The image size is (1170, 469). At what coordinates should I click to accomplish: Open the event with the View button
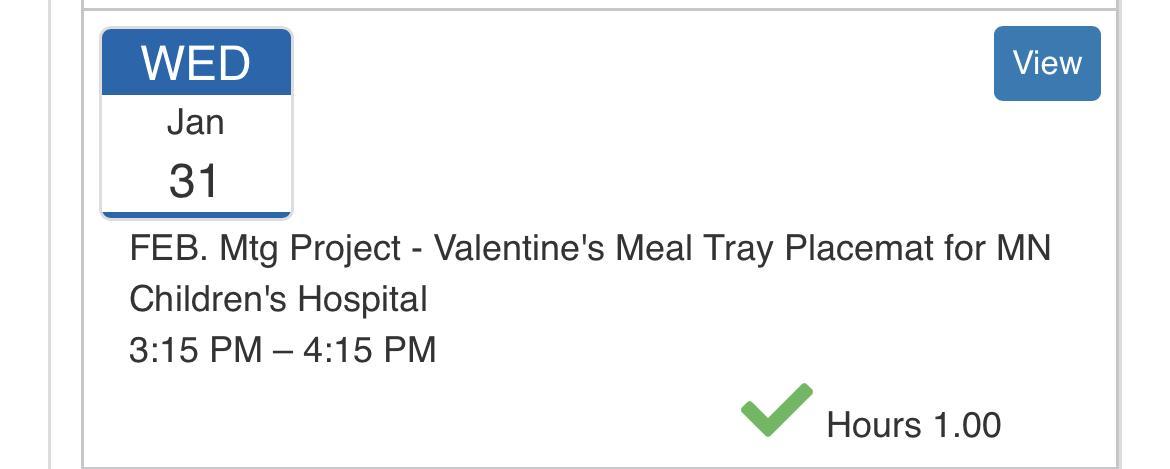point(1047,63)
